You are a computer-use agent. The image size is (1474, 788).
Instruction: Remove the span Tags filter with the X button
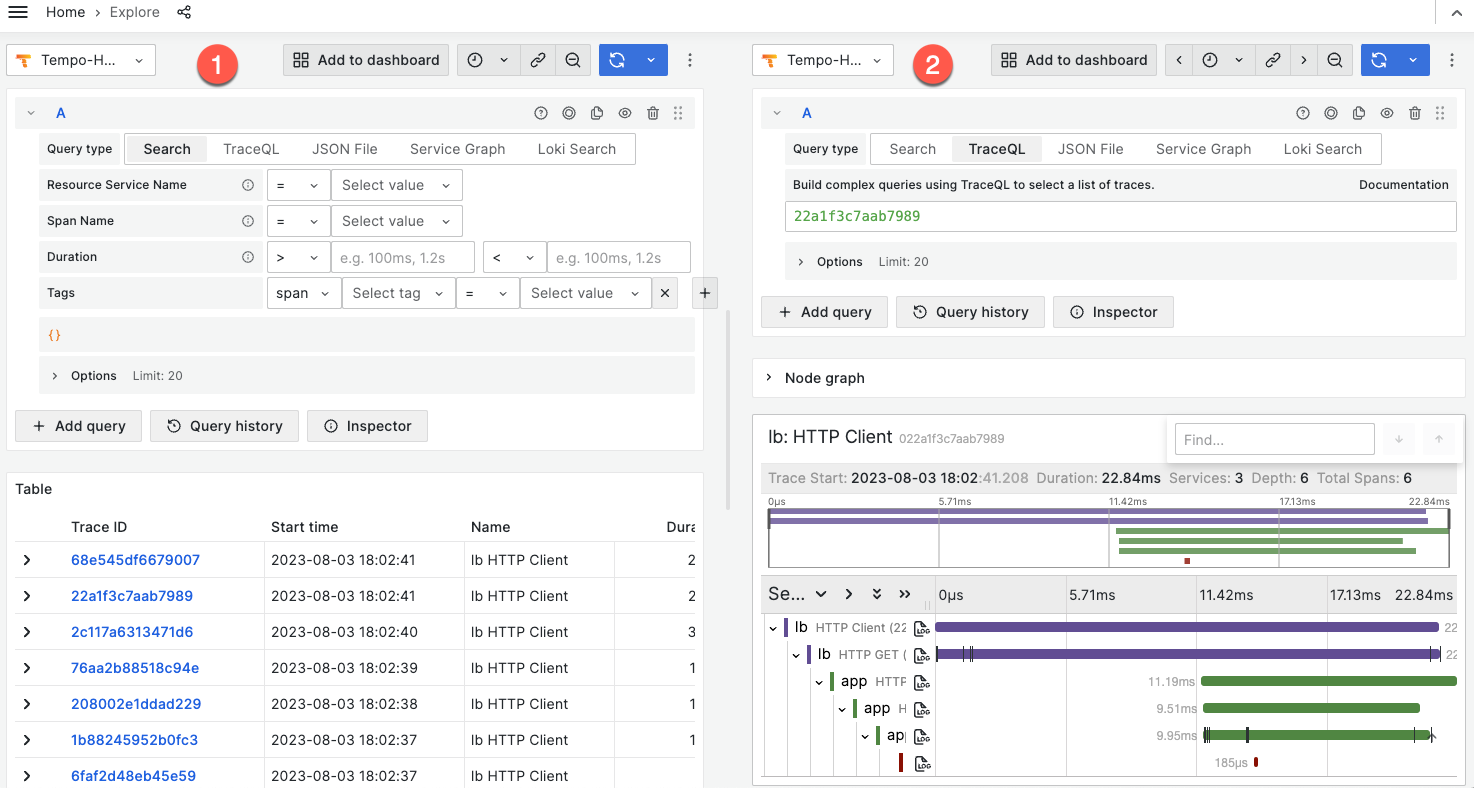[665, 292]
